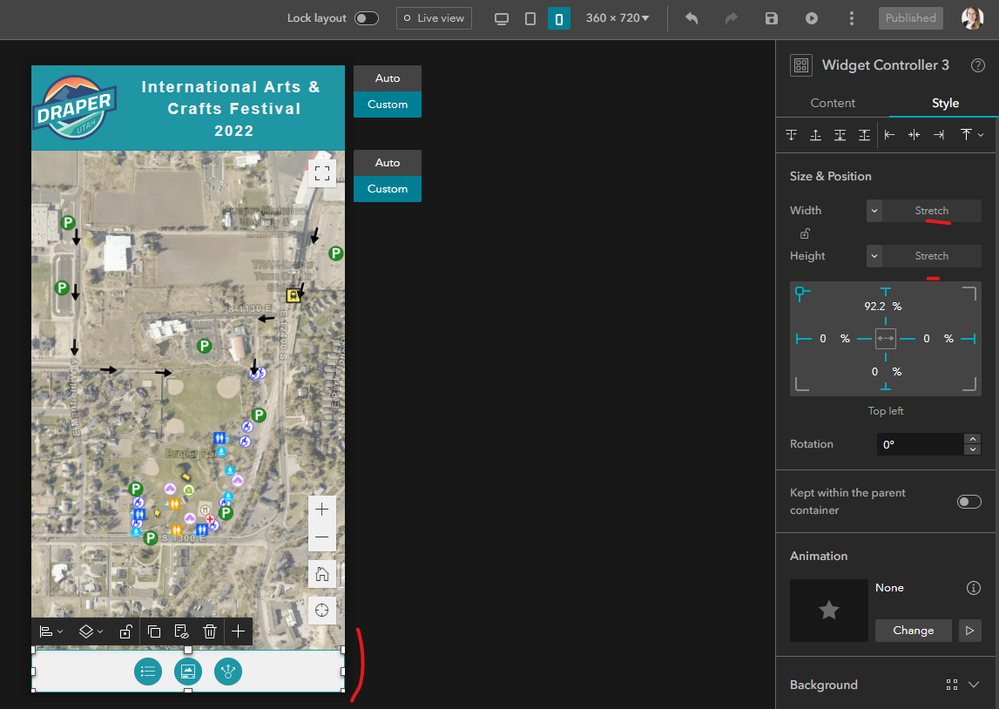
Task: Select the mobile device view
Action: click(x=559, y=18)
